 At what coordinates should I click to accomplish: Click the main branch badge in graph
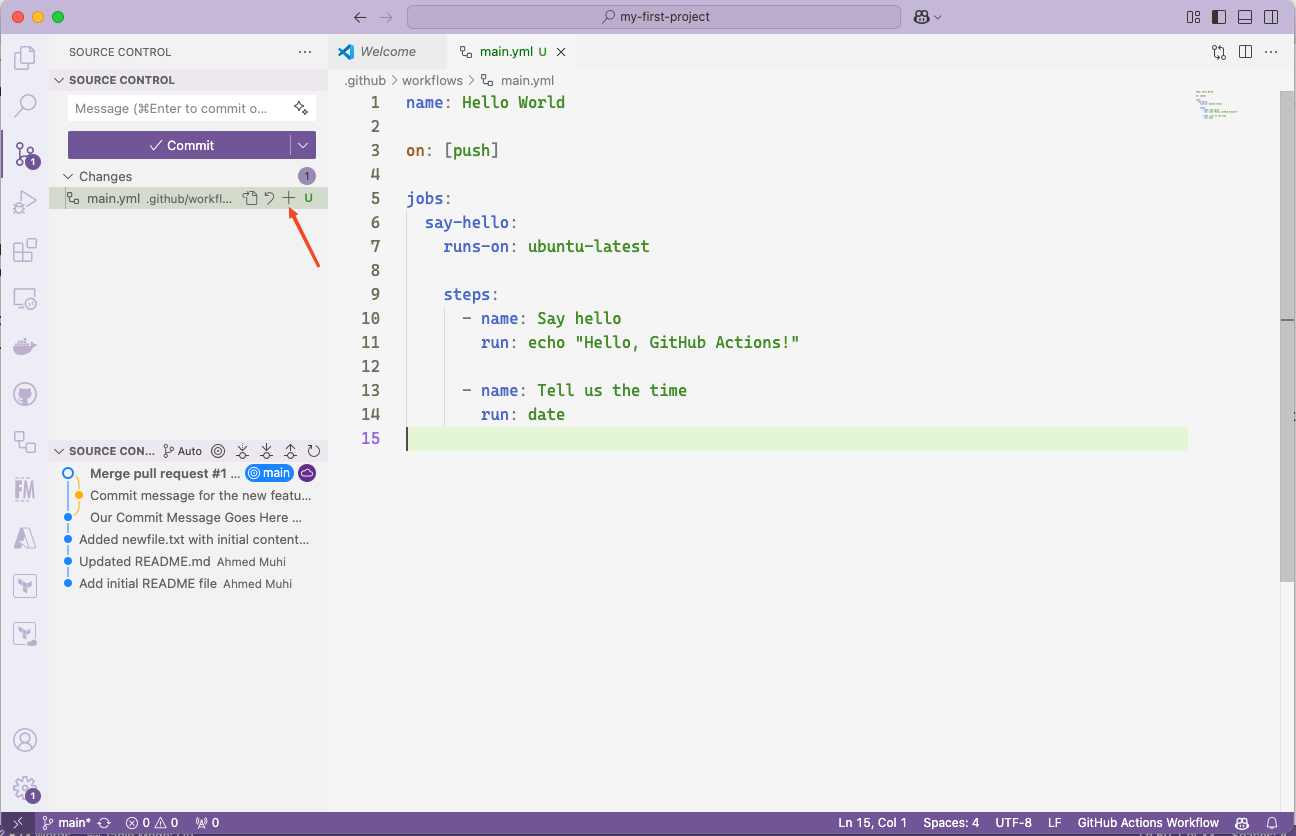(x=269, y=473)
